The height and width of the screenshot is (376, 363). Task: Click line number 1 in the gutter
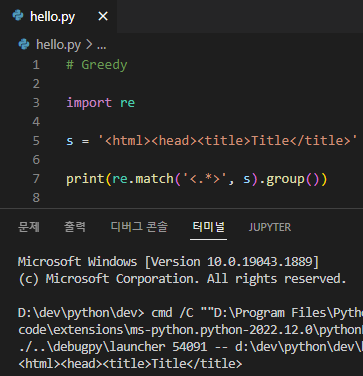36,65
